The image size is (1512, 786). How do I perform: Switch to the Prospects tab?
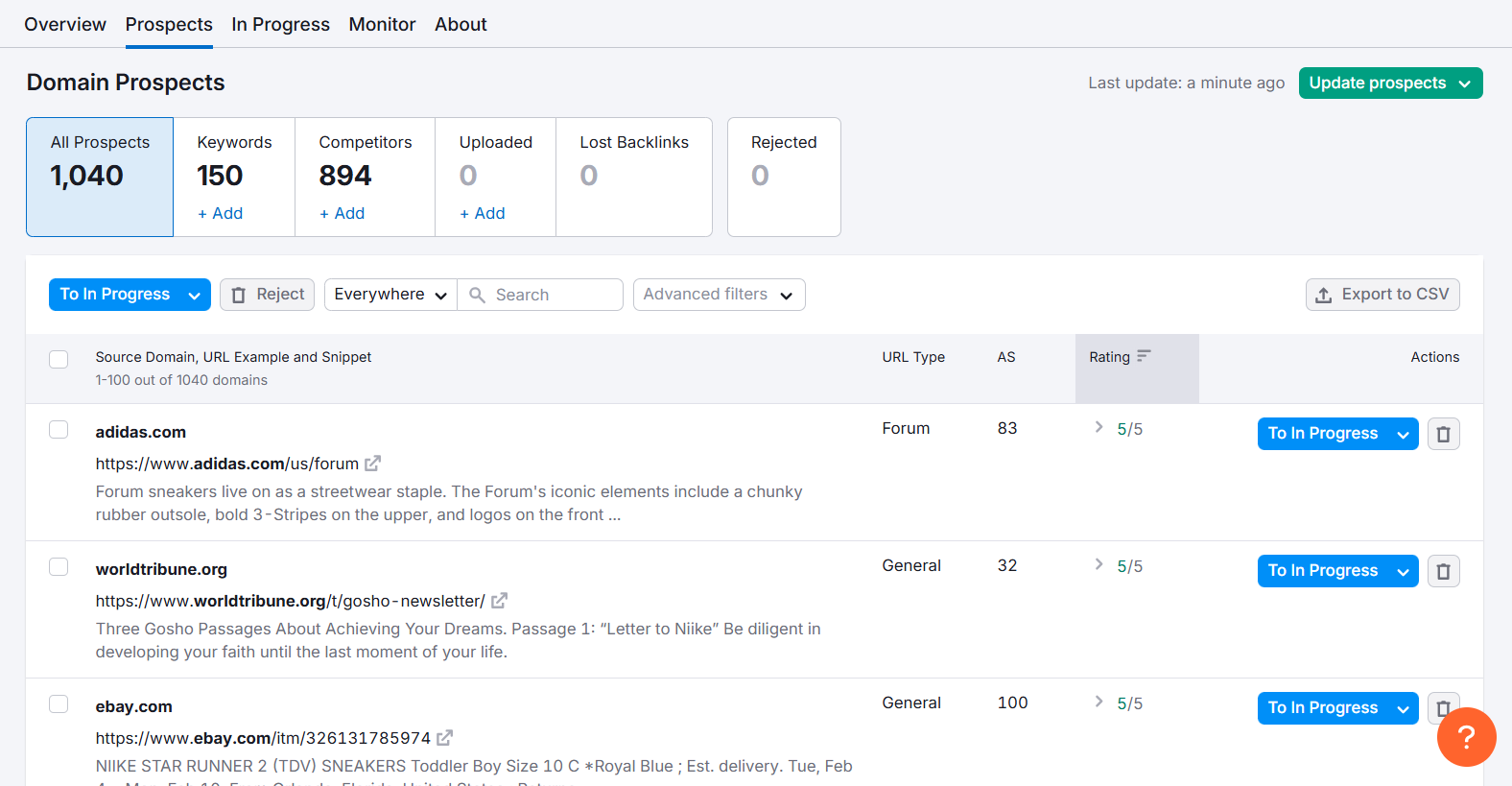tap(169, 24)
